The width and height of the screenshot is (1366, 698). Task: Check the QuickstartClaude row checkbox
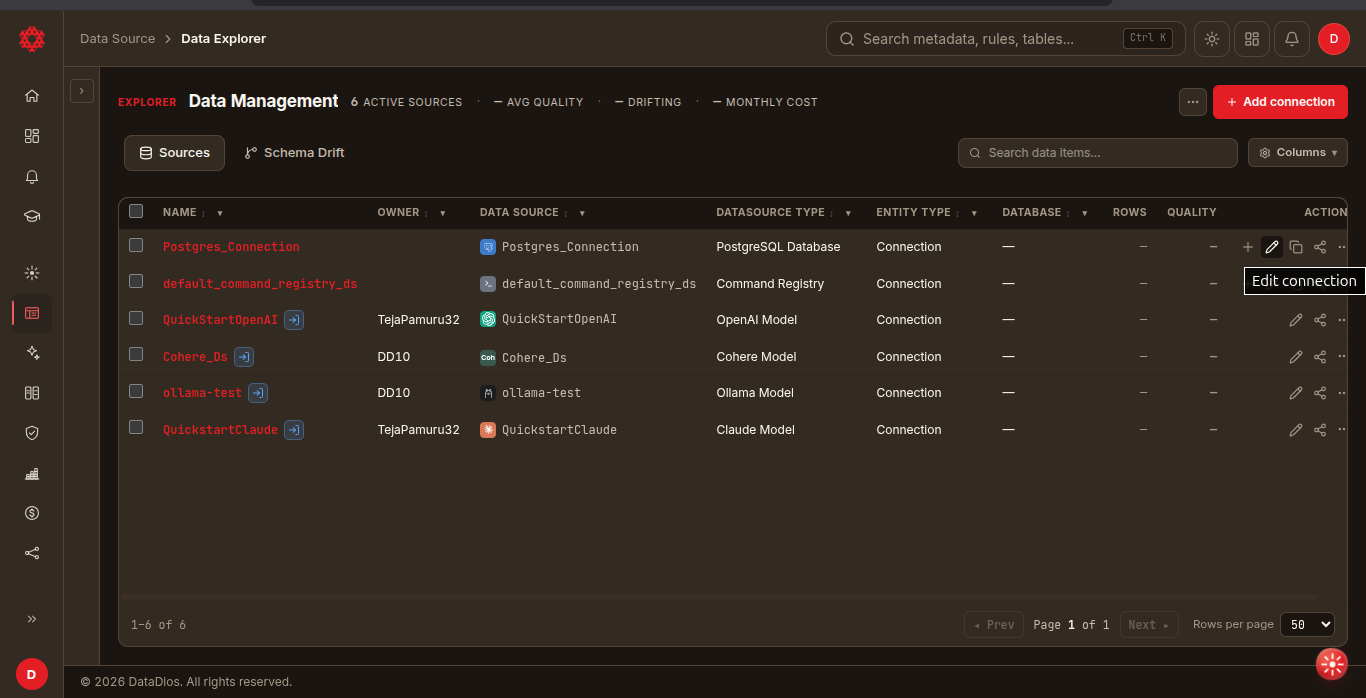pyautogui.click(x=136, y=428)
